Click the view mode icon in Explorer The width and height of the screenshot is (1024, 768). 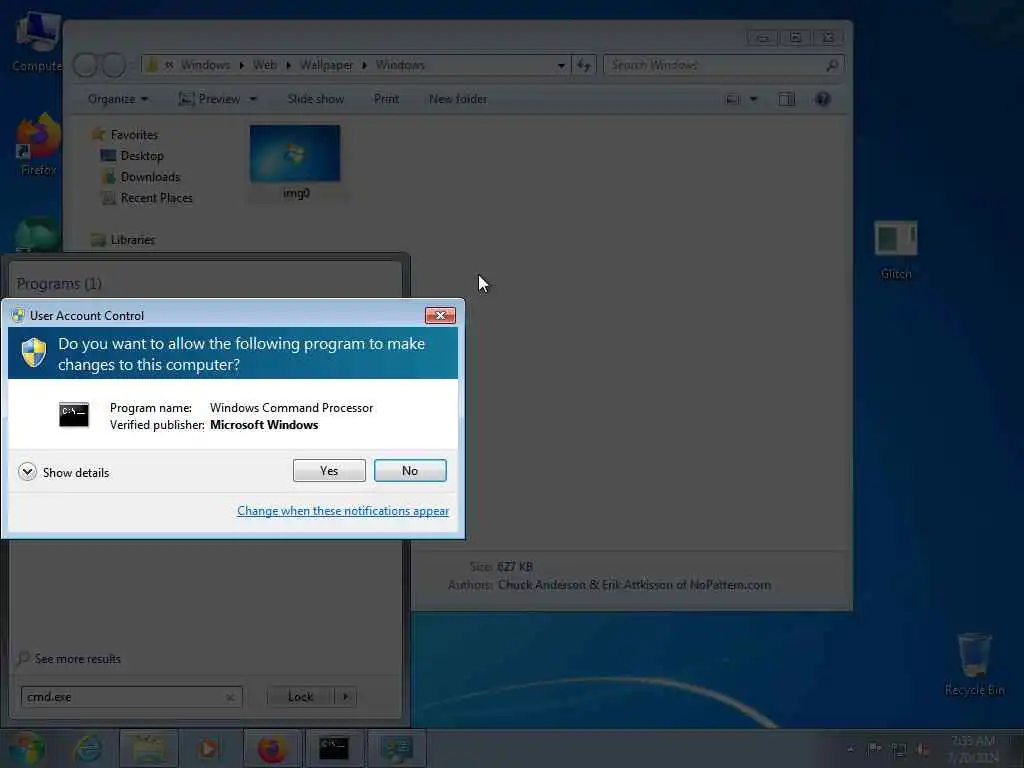pos(733,99)
